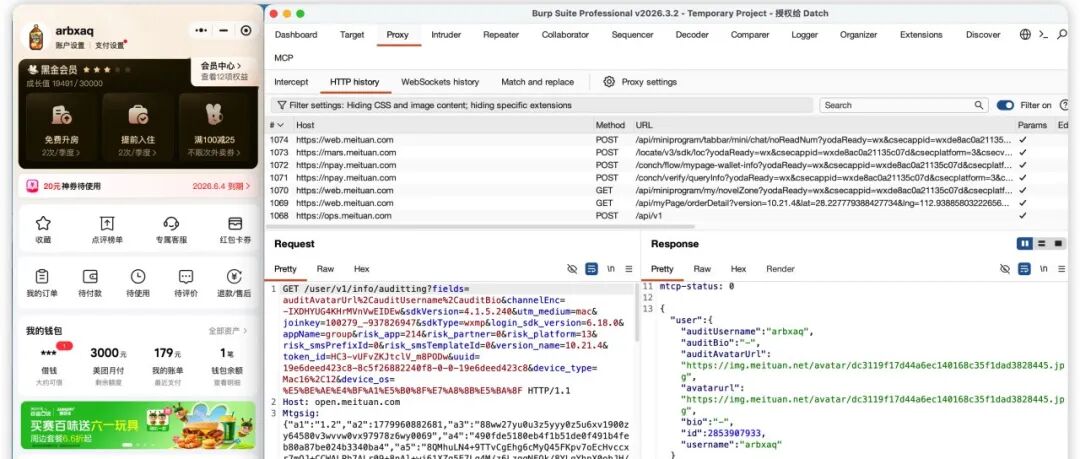Sort HTTP history by the # column arrow
This screenshot has height=459, width=1080.
280,125
